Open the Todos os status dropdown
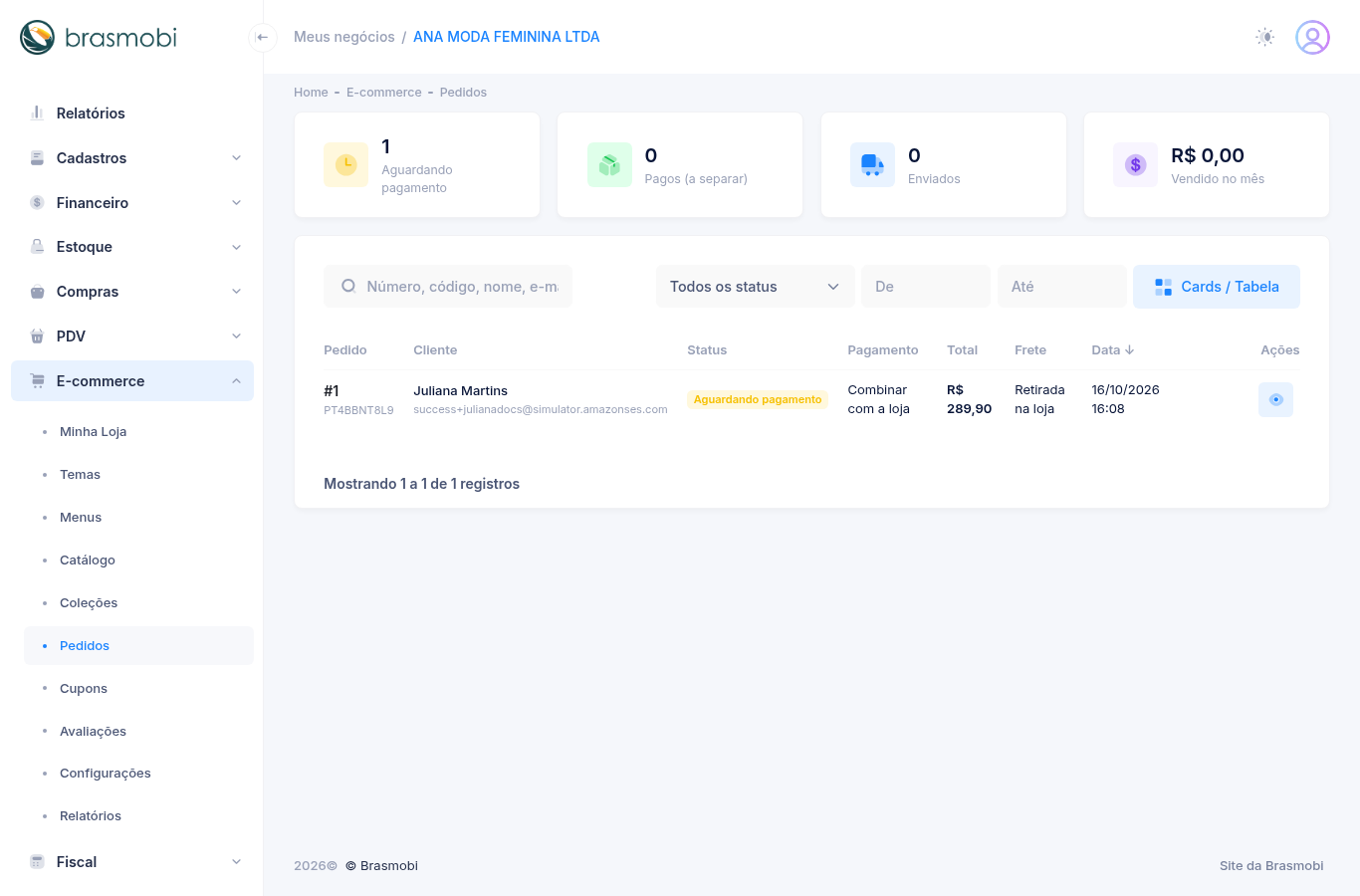The image size is (1360, 896). [755, 287]
